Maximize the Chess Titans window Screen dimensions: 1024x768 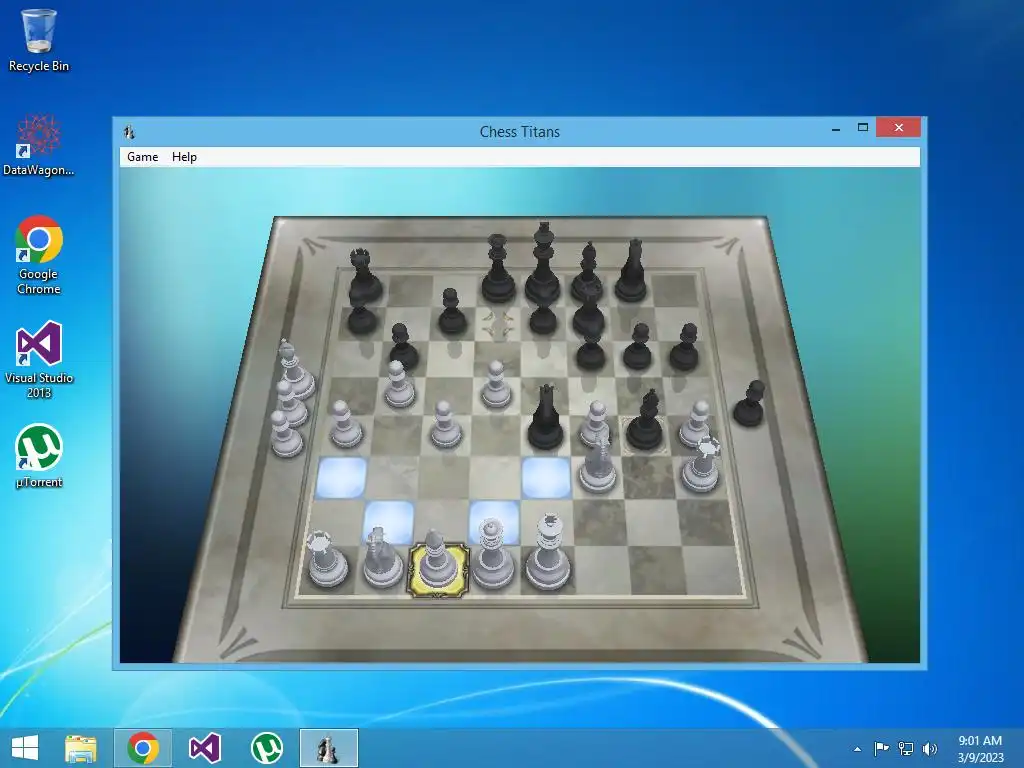[x=863, y=127]
